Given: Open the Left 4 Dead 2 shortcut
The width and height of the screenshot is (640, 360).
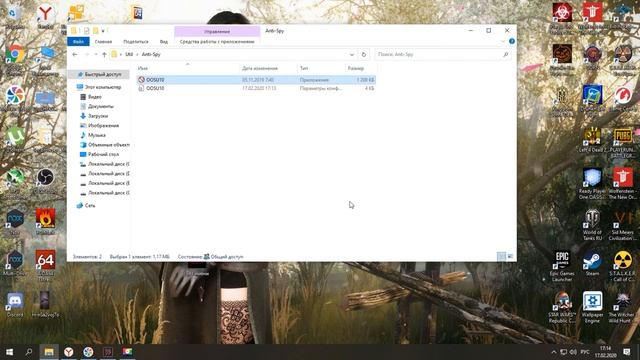Looking at the screenshot, I should pos(592,140).
